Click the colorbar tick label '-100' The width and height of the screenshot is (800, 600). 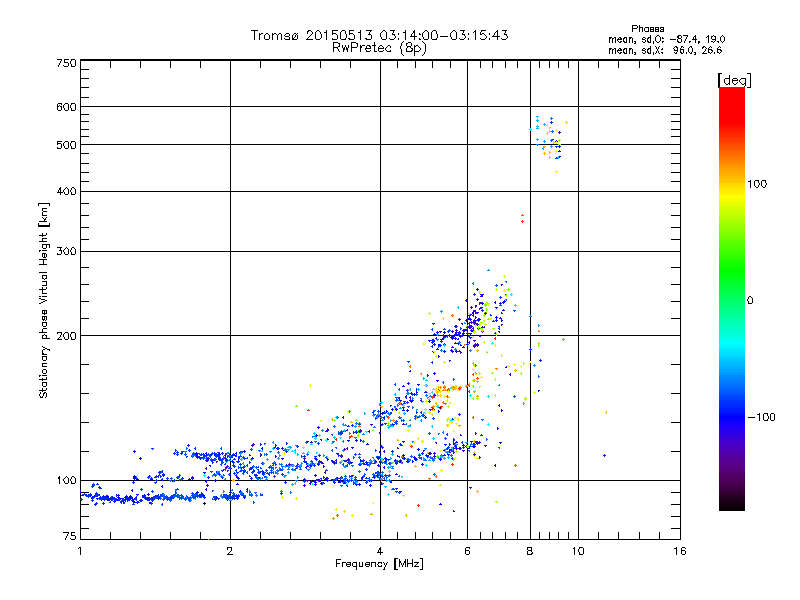coord(761,417)
